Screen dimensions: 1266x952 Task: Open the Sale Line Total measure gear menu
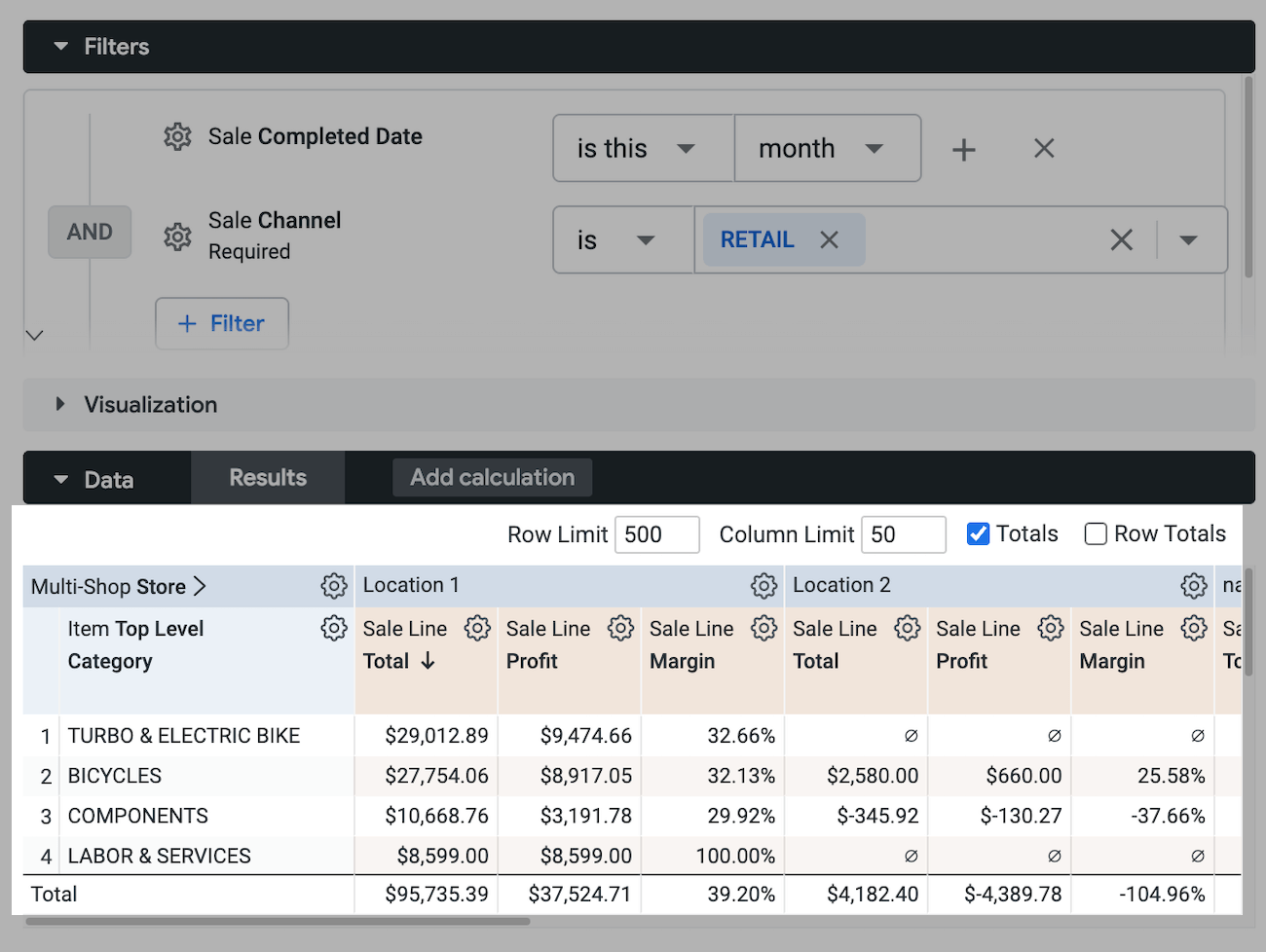point(477,628)
